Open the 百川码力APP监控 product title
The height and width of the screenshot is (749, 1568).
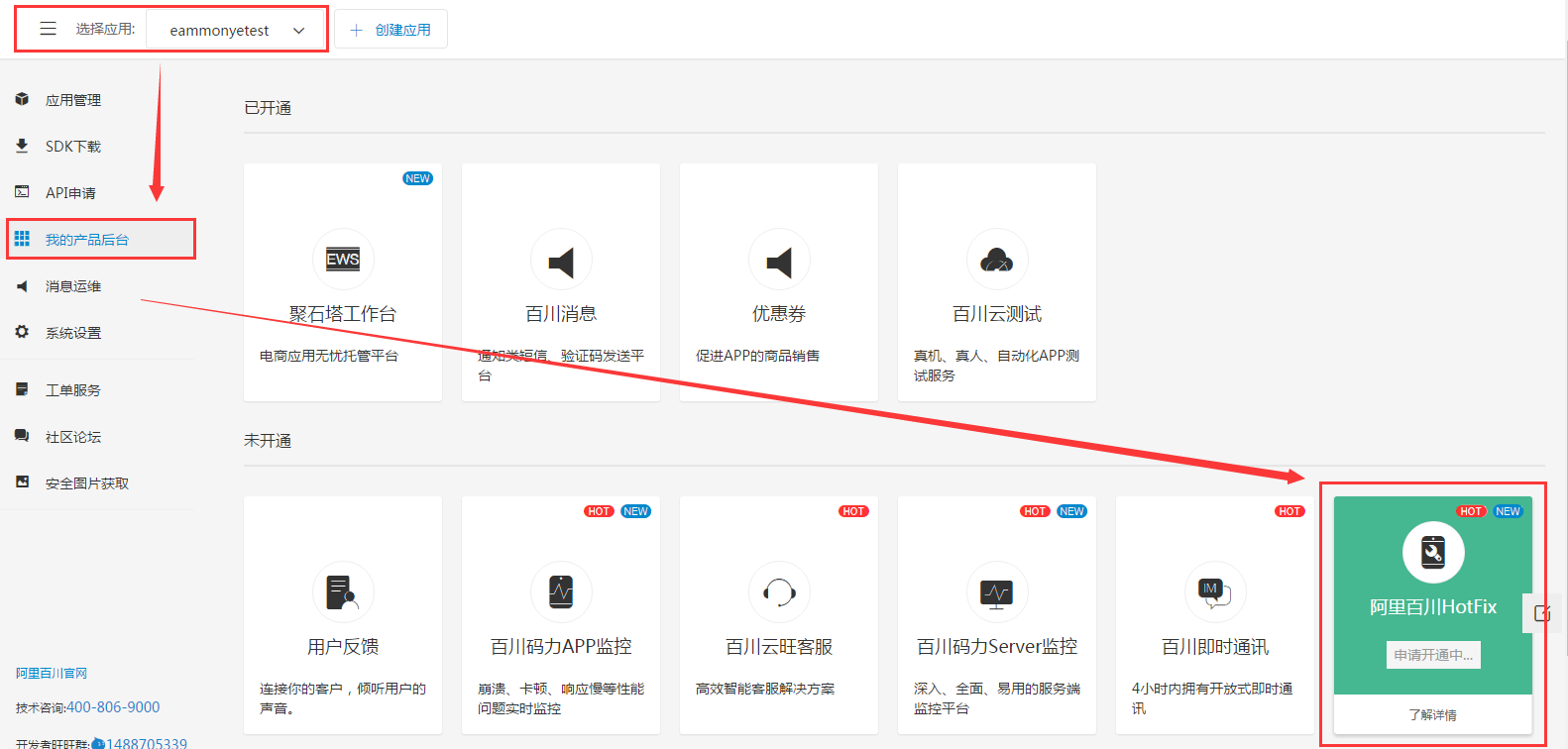pyautogui.click(x=561, y=647)
